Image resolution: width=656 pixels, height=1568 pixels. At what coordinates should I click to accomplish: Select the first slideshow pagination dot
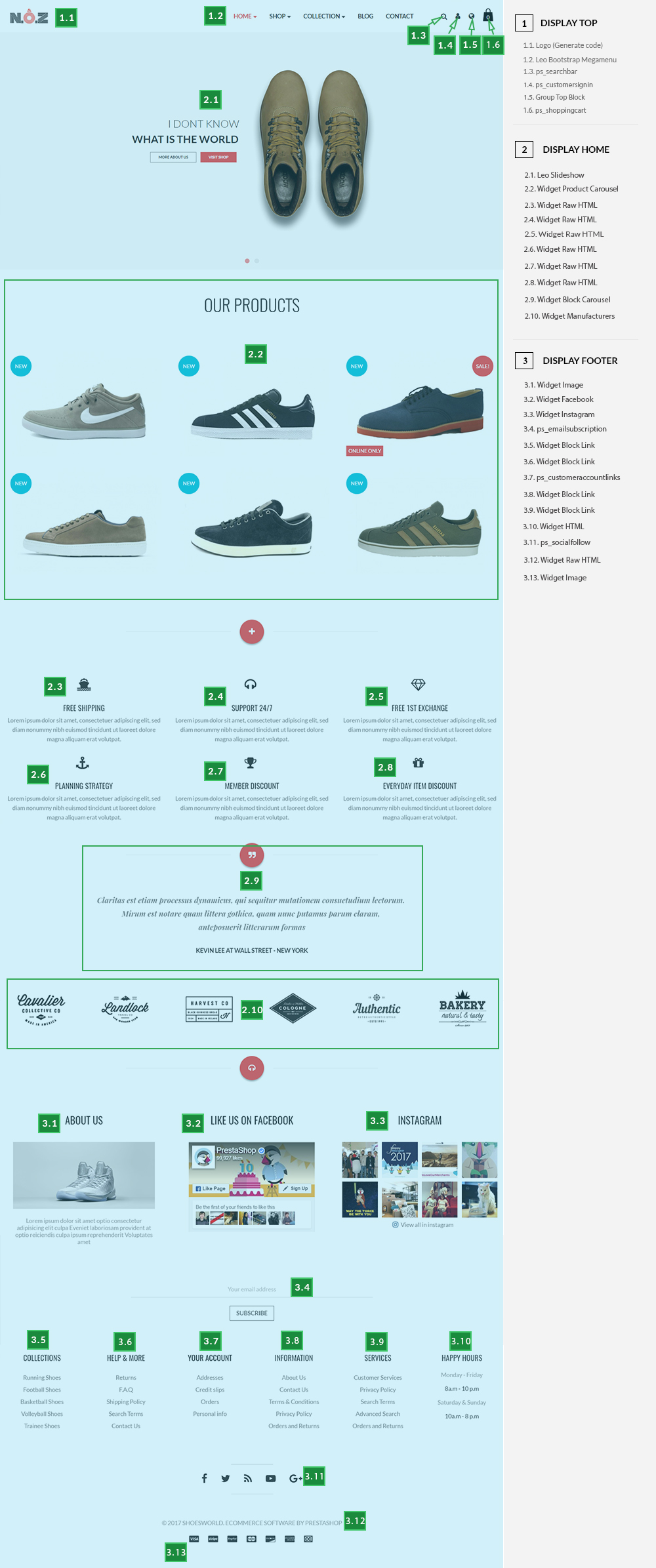[247, 261]
